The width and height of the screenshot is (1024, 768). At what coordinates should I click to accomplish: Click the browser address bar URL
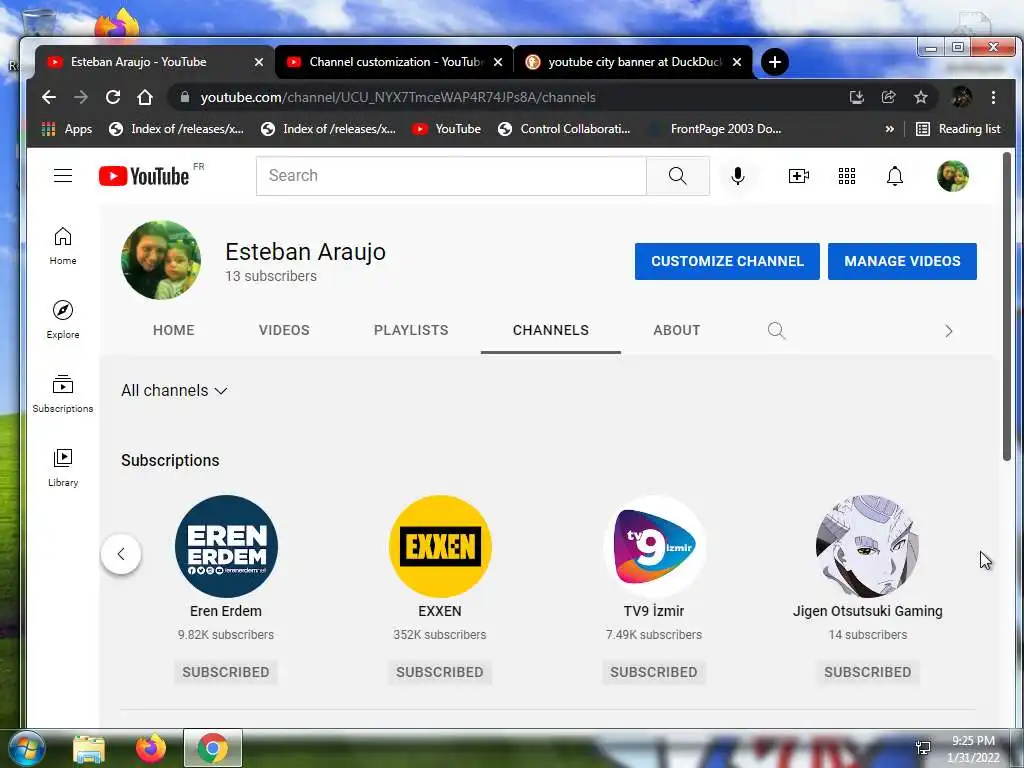coord(398,97)
